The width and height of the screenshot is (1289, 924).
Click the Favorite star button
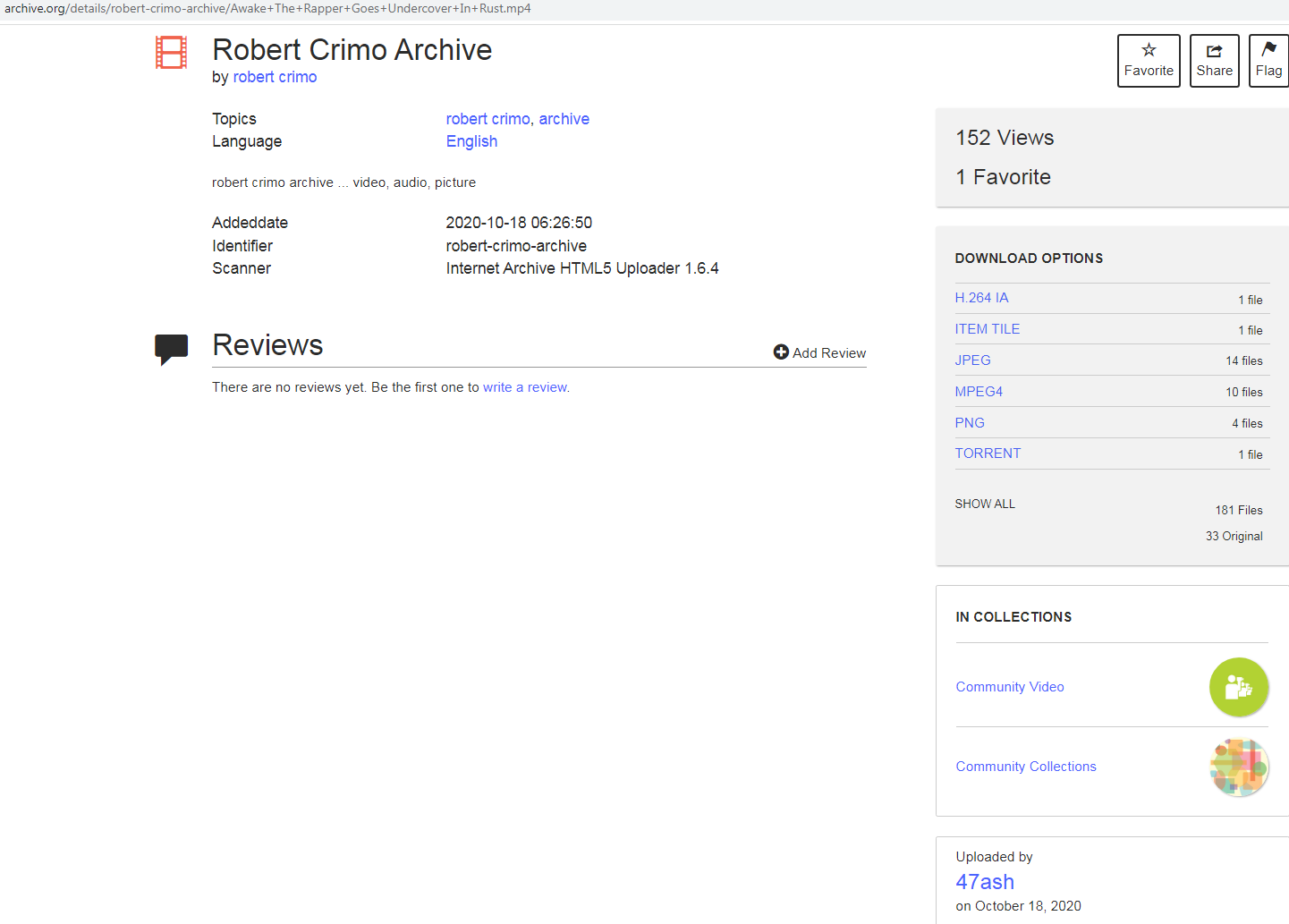[x=1149, y=61]
